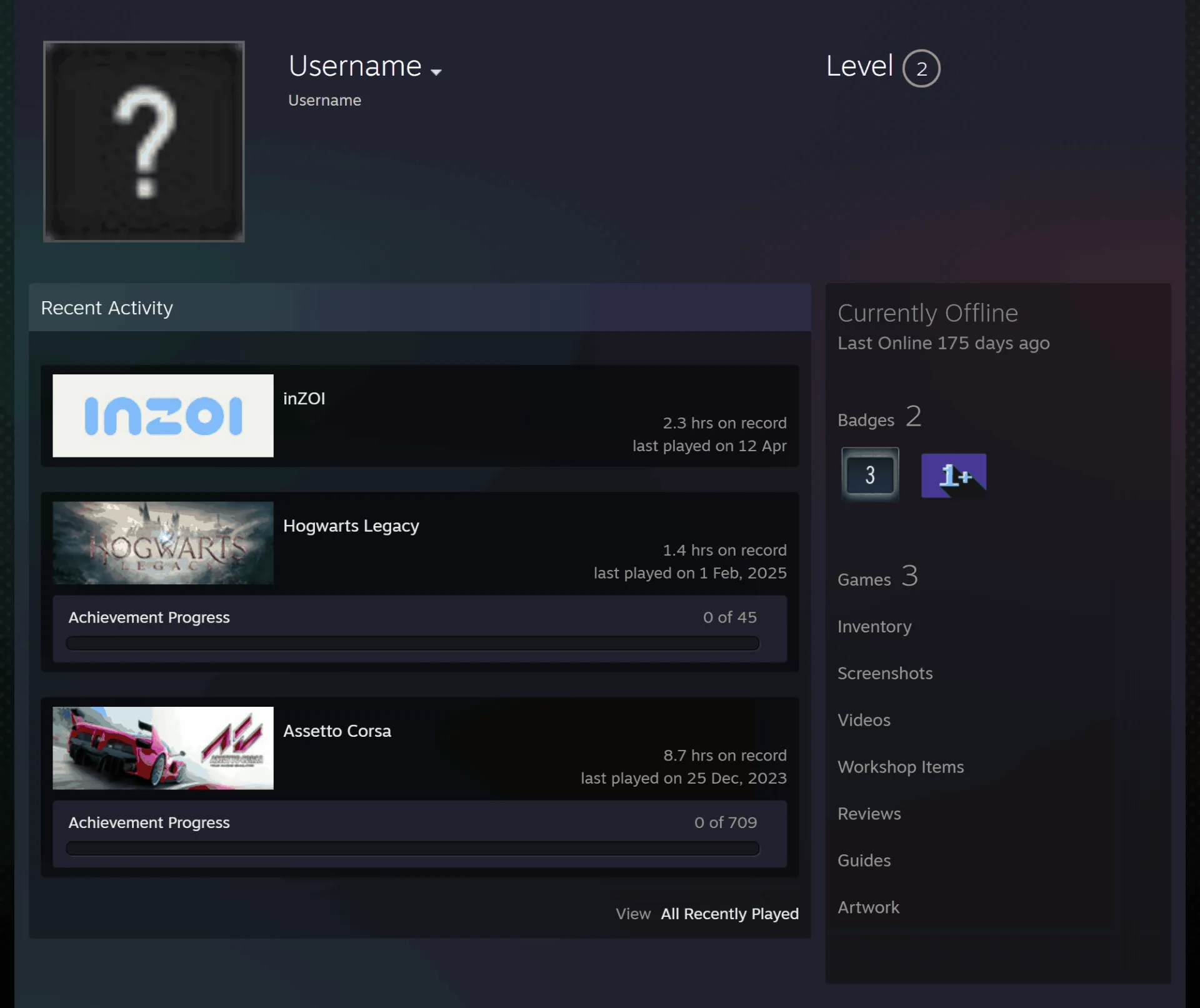1200x1008 pixels.
Task: View All Recently Played games
Action: (730, 914)
